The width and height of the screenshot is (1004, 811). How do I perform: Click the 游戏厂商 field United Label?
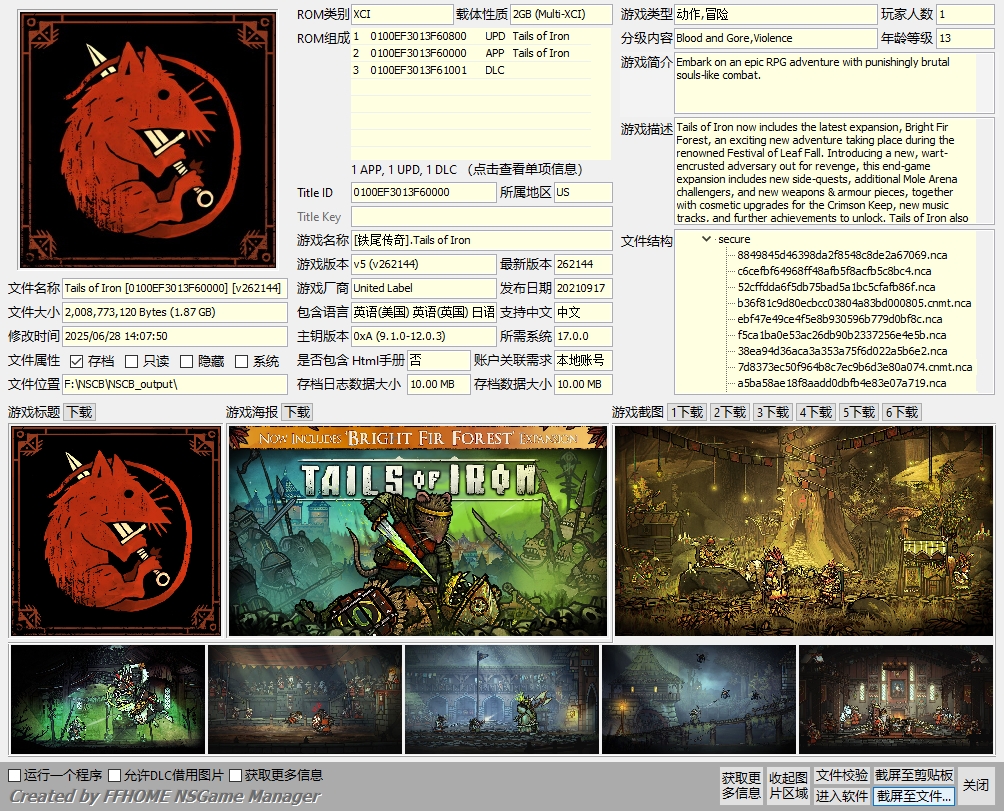click(x=423, y=288)
